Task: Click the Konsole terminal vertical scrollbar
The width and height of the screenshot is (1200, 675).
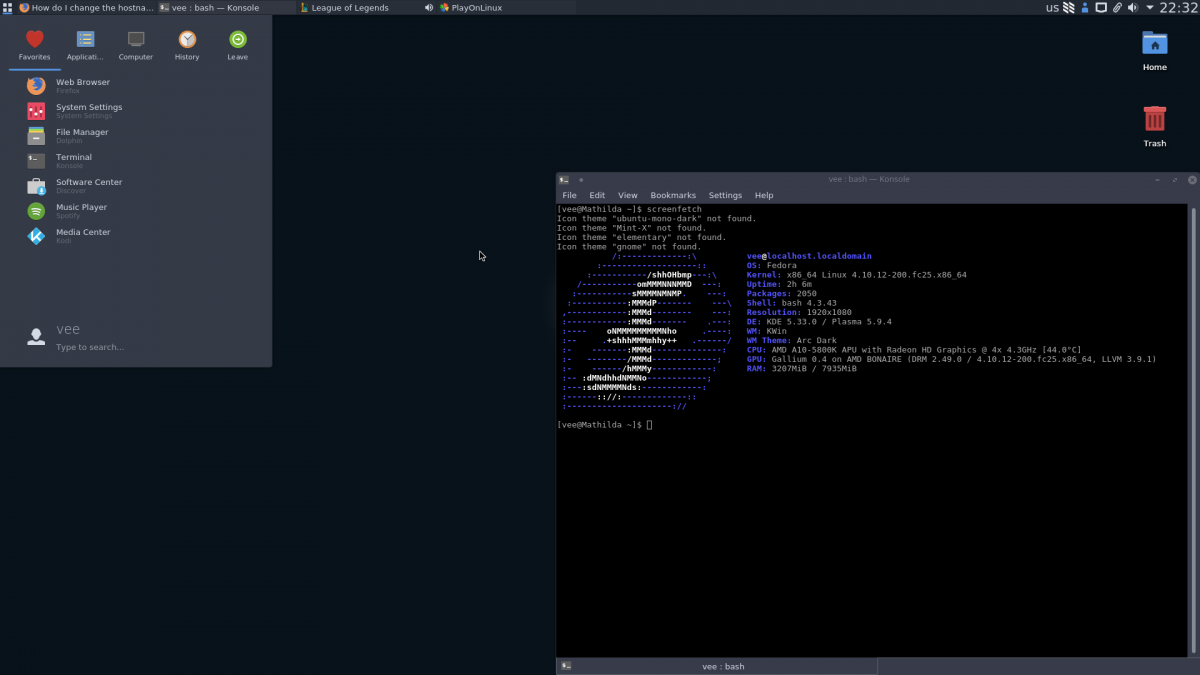Action: (x=1192, y=430)
